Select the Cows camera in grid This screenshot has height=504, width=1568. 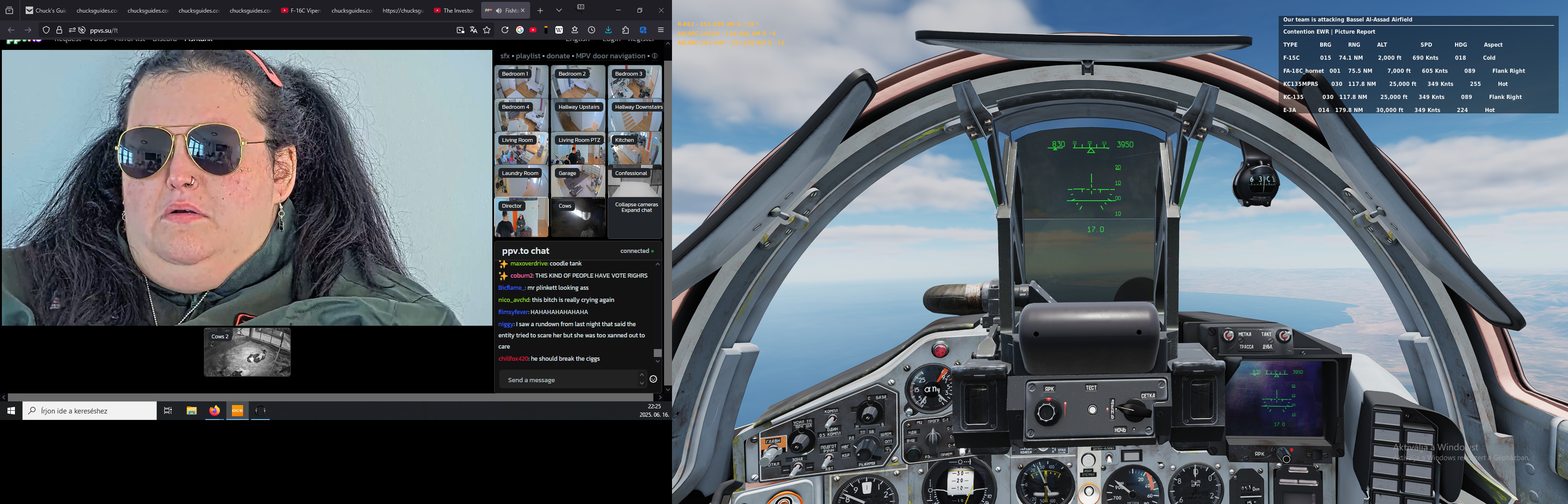tap(578, 218)
